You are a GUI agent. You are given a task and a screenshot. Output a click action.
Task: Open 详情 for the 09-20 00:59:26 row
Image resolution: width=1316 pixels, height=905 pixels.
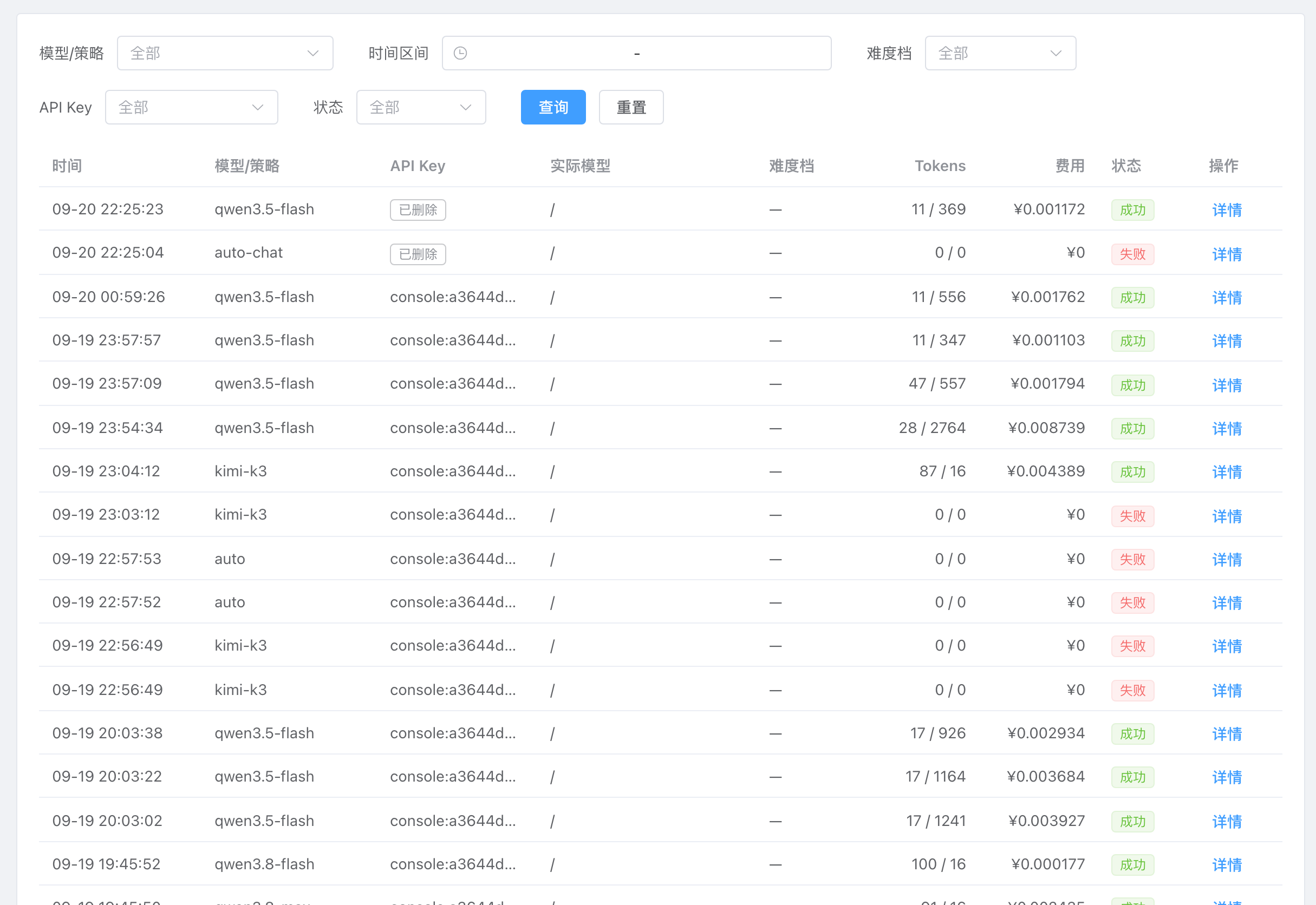point(1227,297)
